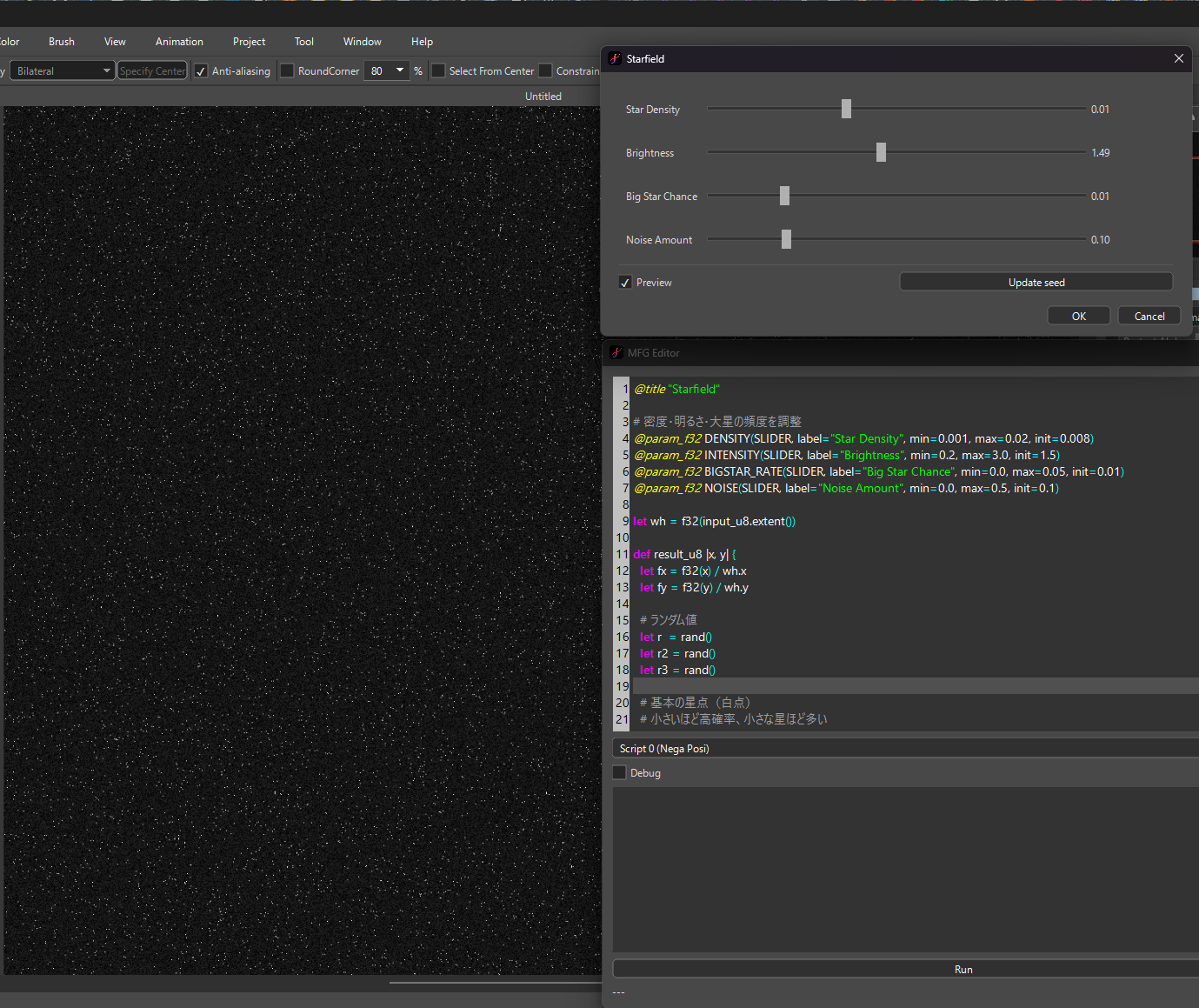Check the Select From Center option
The image size is (1199, 1008).
pos(439,71)
